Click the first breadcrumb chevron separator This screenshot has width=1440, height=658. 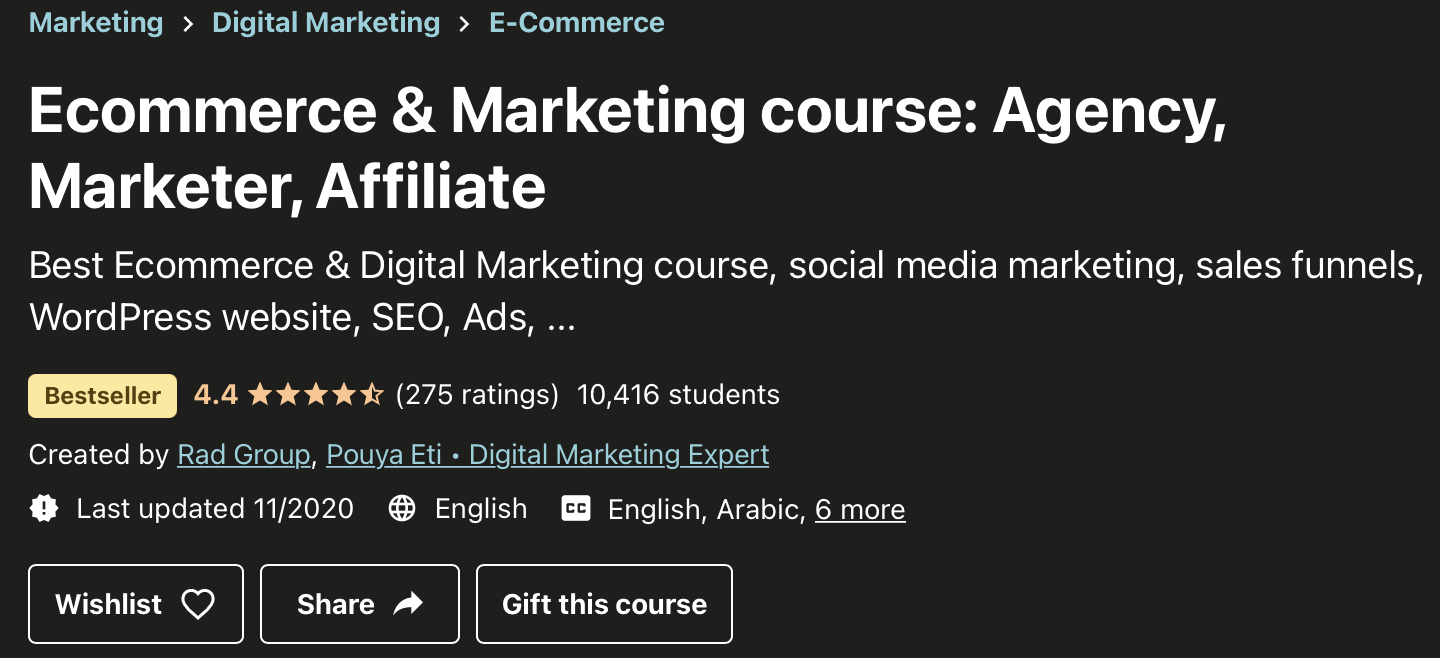(x=188, y=24)
